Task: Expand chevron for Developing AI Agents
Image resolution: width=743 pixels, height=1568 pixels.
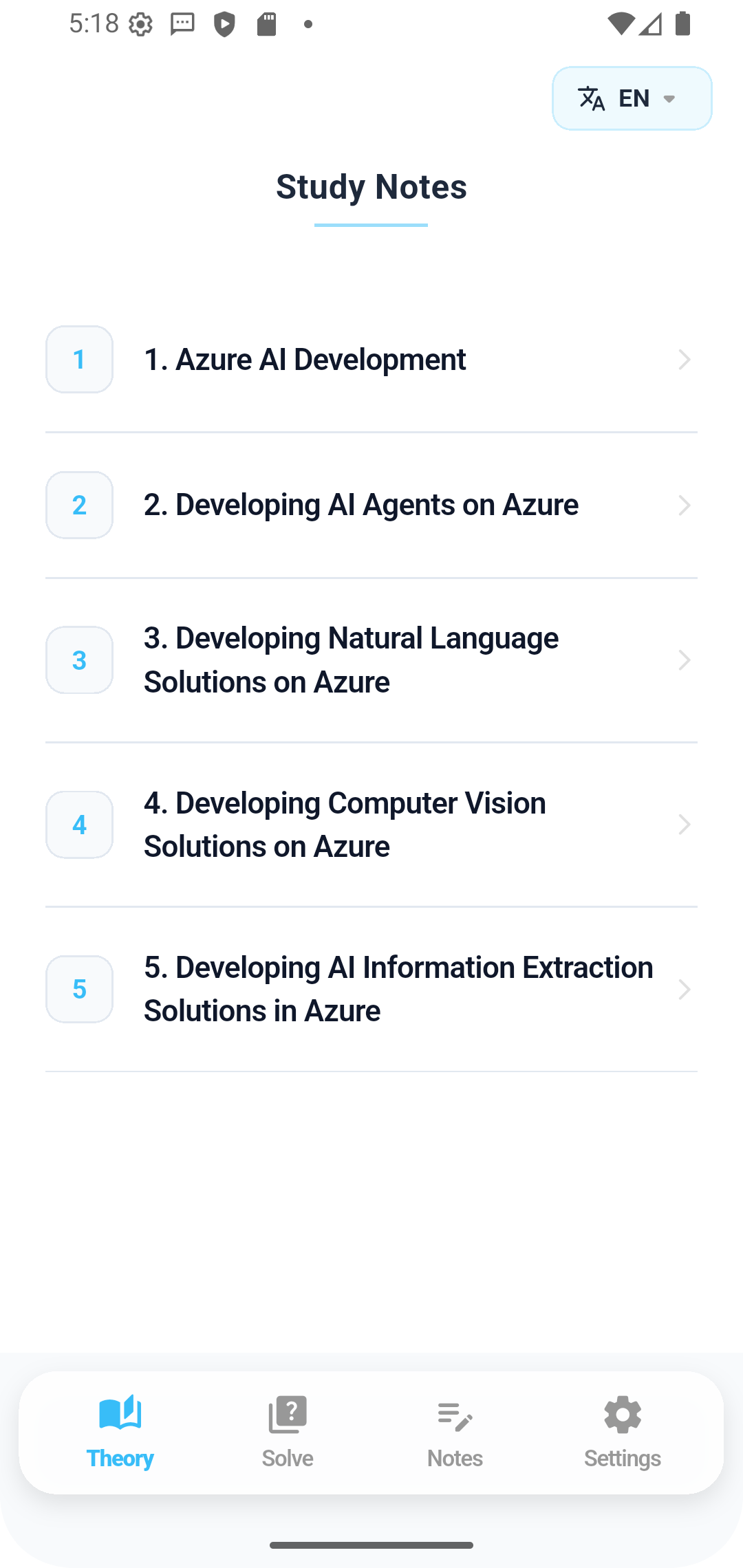Action: pyautogui.click(x=684, y=505)
